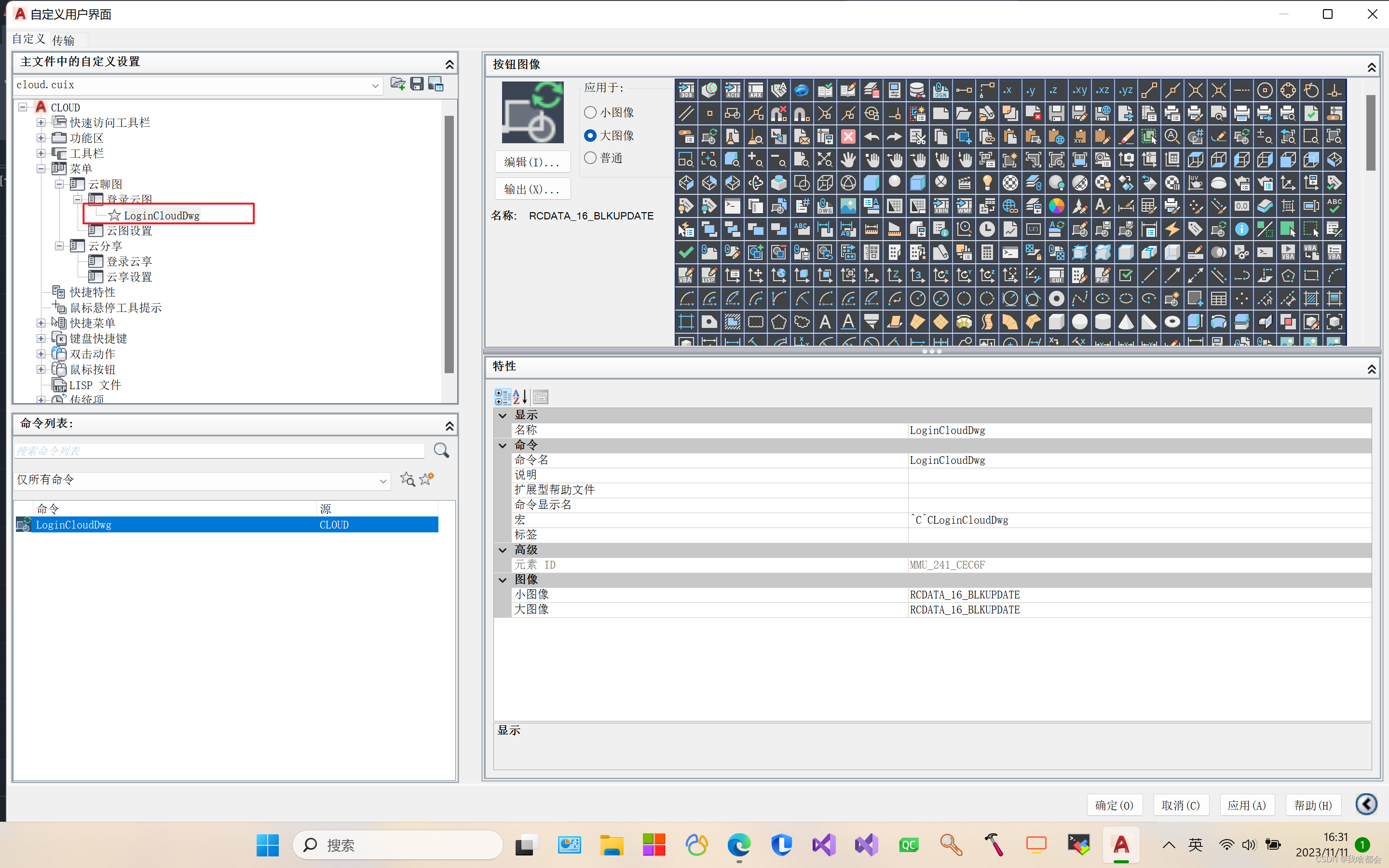Image resolution: width=1389 pixels, height=868 pixels.
Task: Click the magnifier icon next to command search
Action: pyautogui.click(x=441, y=451)
